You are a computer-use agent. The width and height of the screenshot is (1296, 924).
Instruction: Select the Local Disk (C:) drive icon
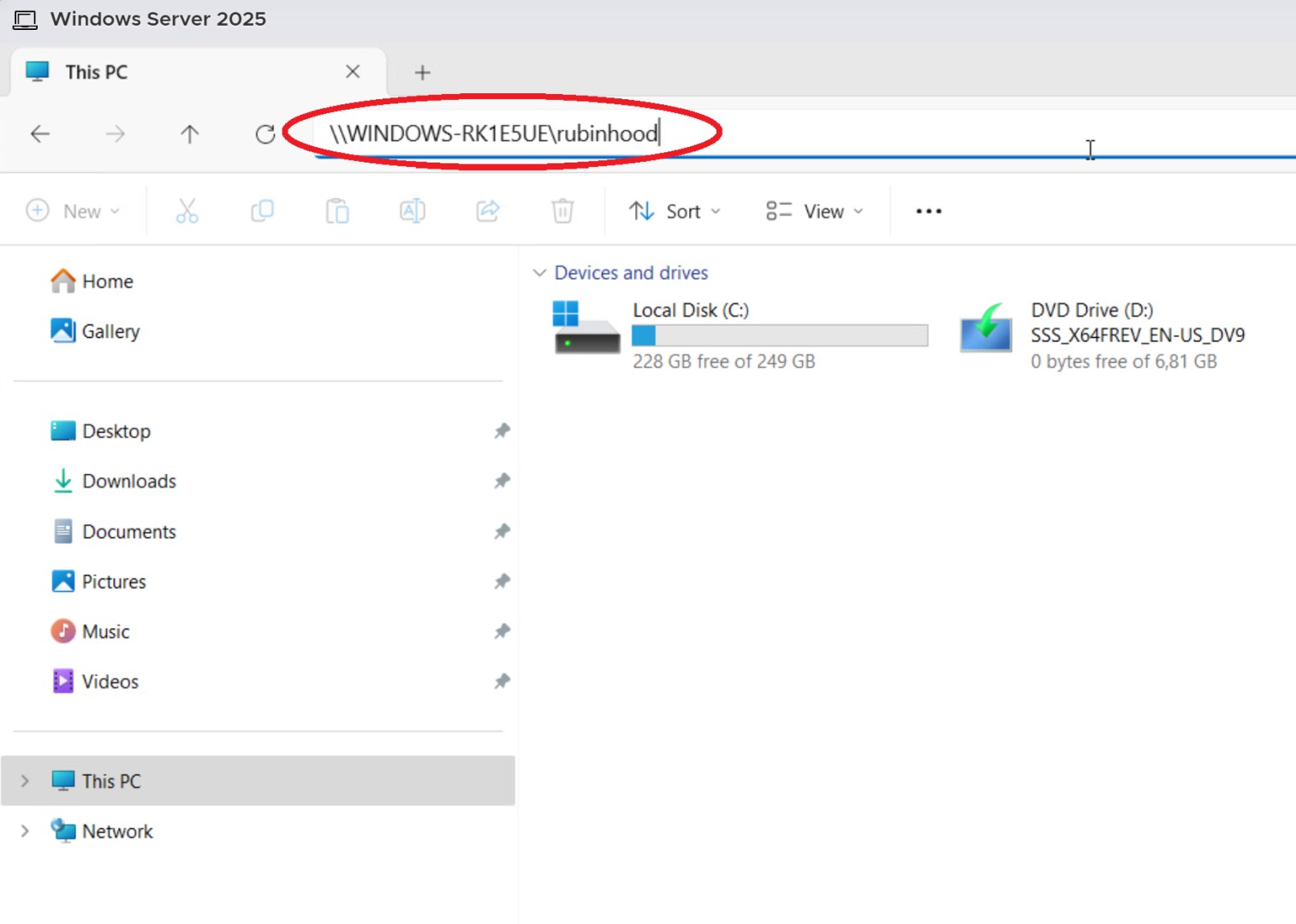click(x=586, y=327)
